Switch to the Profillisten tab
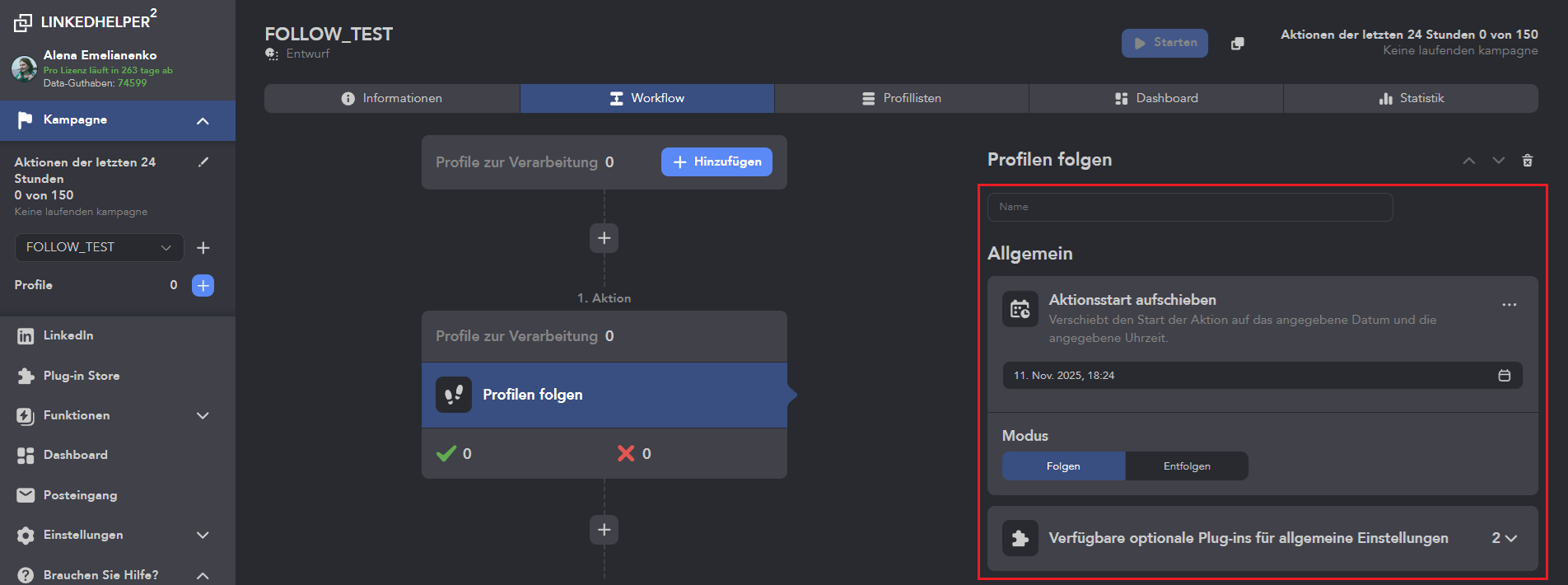Screen dimensions: 1568x585 901,98
